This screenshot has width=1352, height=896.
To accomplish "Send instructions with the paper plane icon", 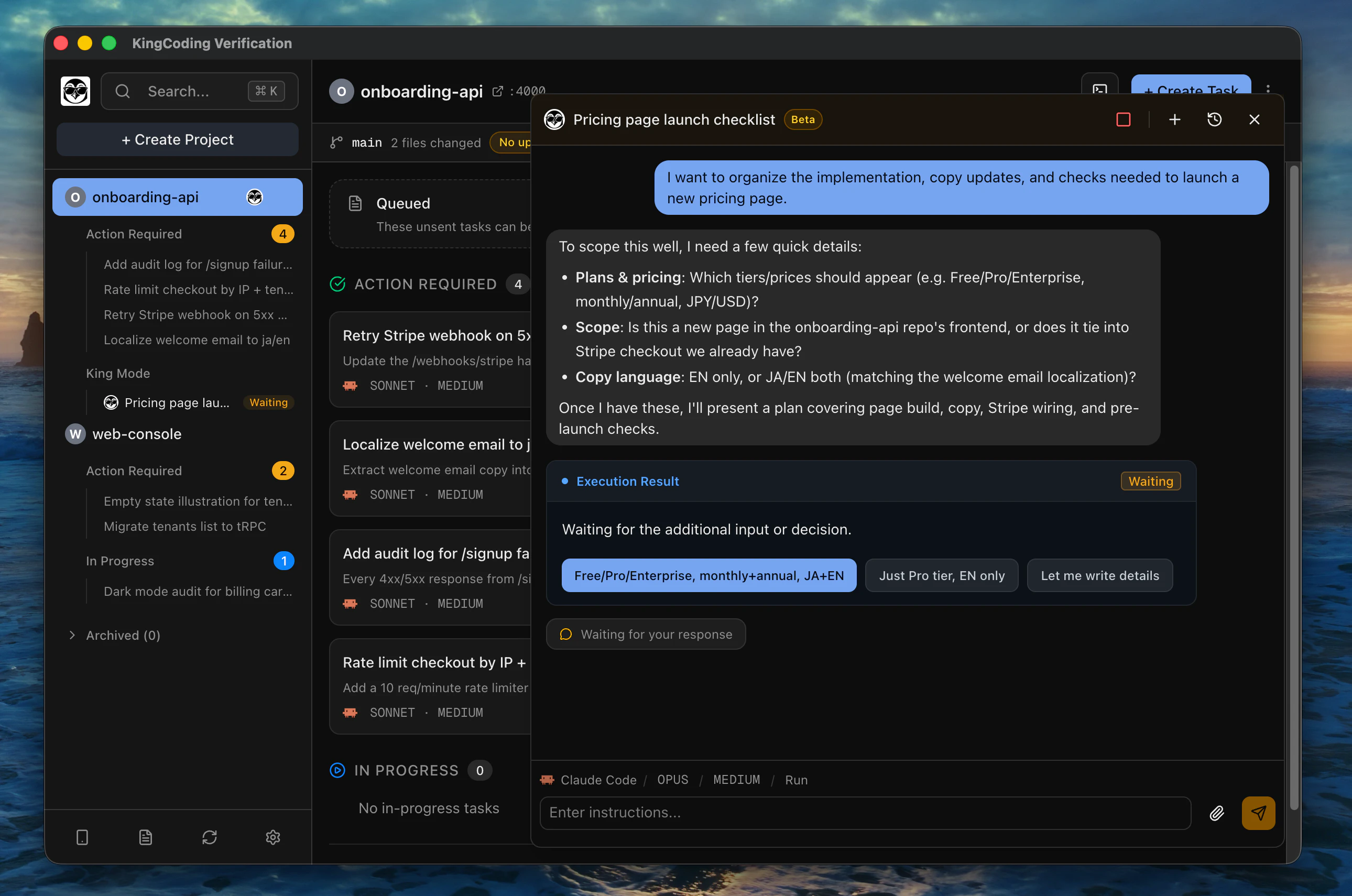I will coord(1258,813).
